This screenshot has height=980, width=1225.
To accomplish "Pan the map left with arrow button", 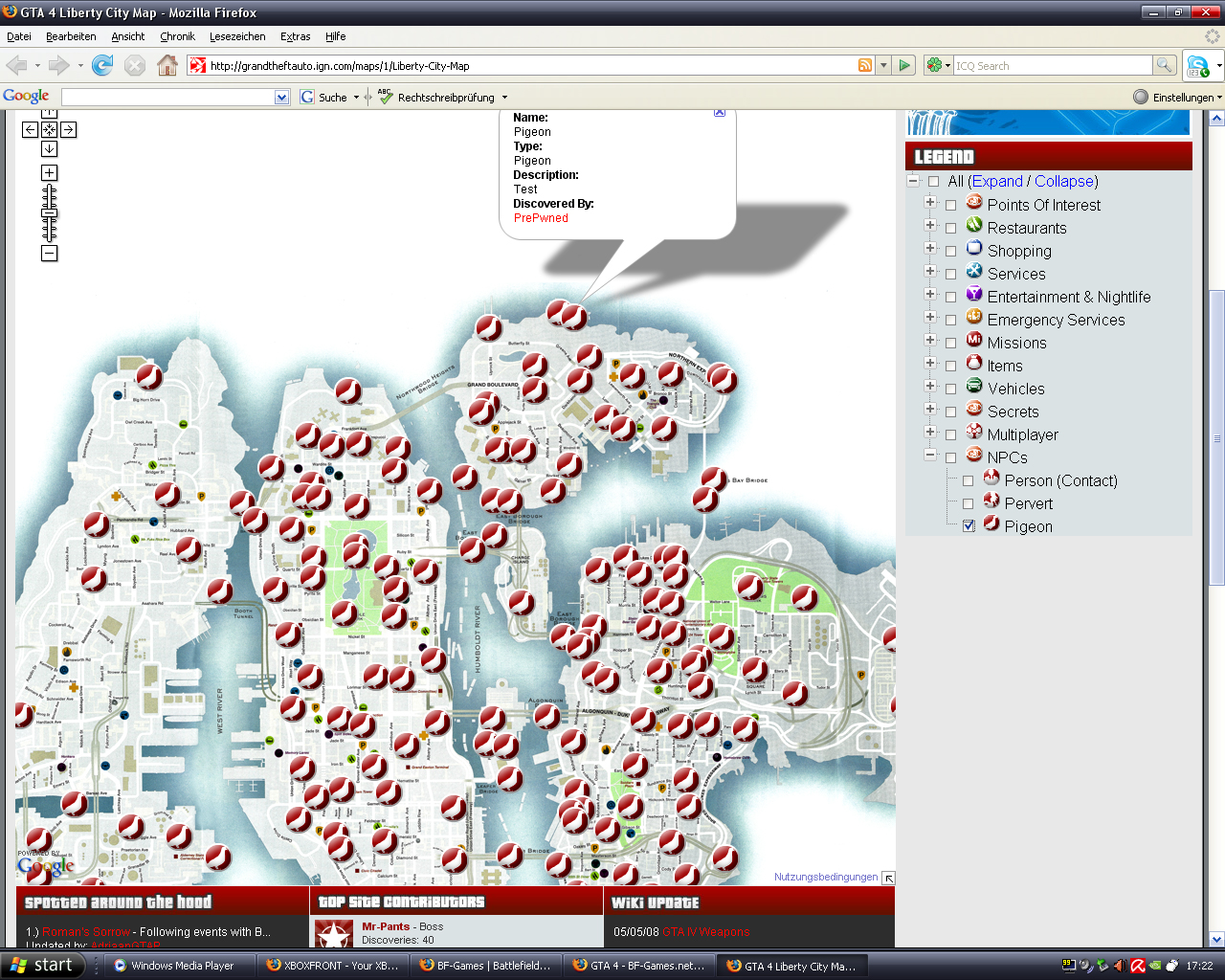I will coord(30,130).
